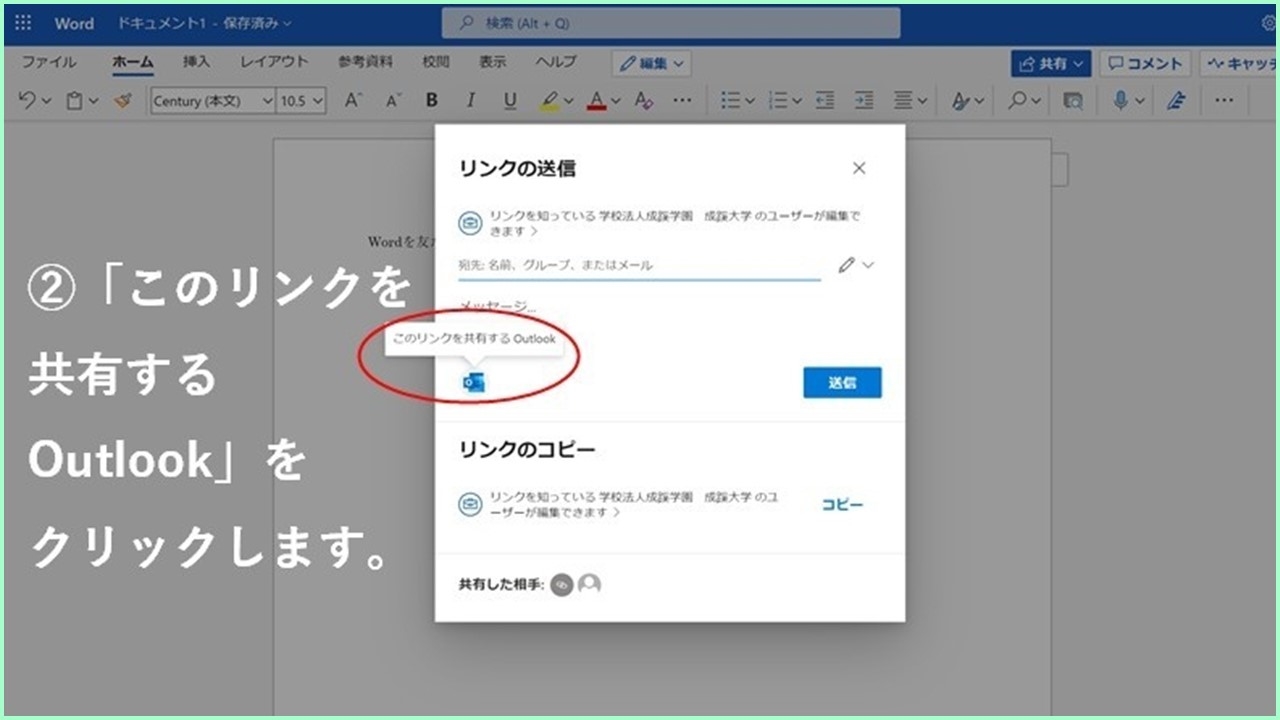1280x720 pixels.
Task: Open the Editor pen icon
Action: point(1176,100)
